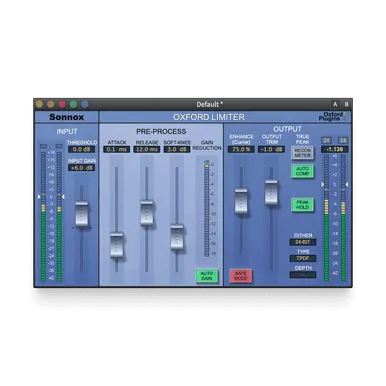386x386 pixels.
Task: Click the Gain Reduction meter
Action: 207,210
